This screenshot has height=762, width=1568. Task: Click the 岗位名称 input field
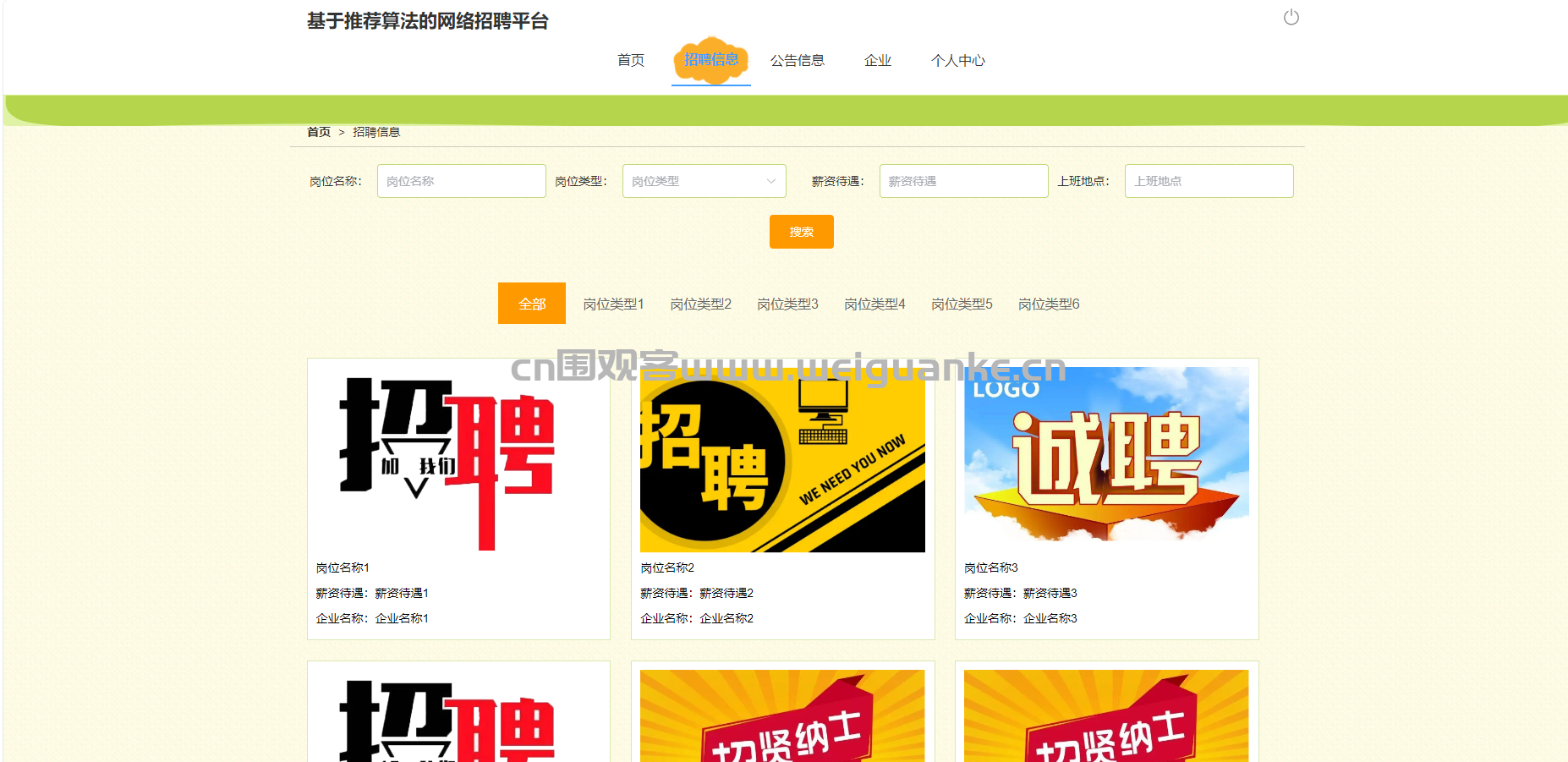click(461, 181)
